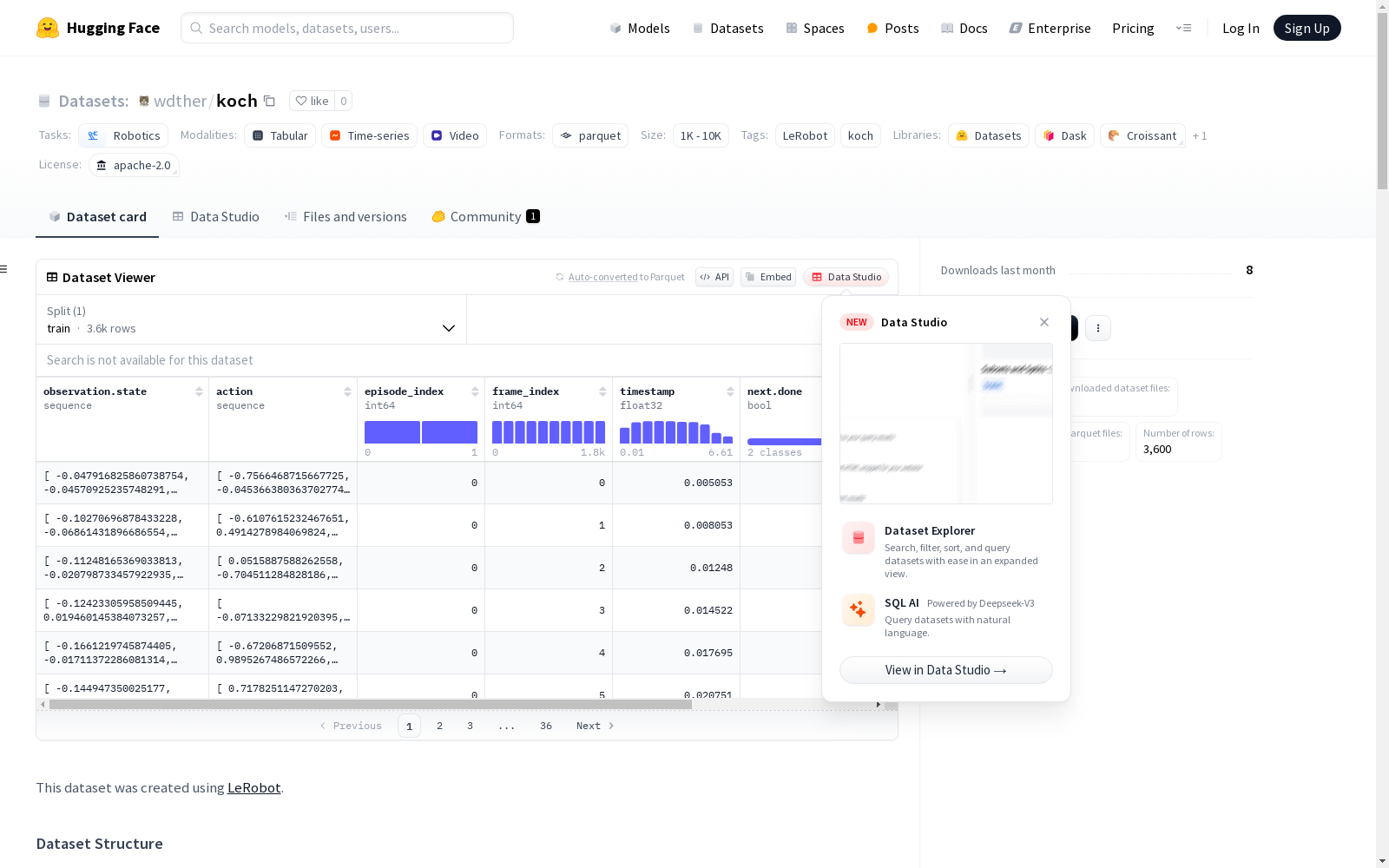Select the Time-series modality tag
The height and width of the screenshot is (868, 1389).
[x=369, y=135]
